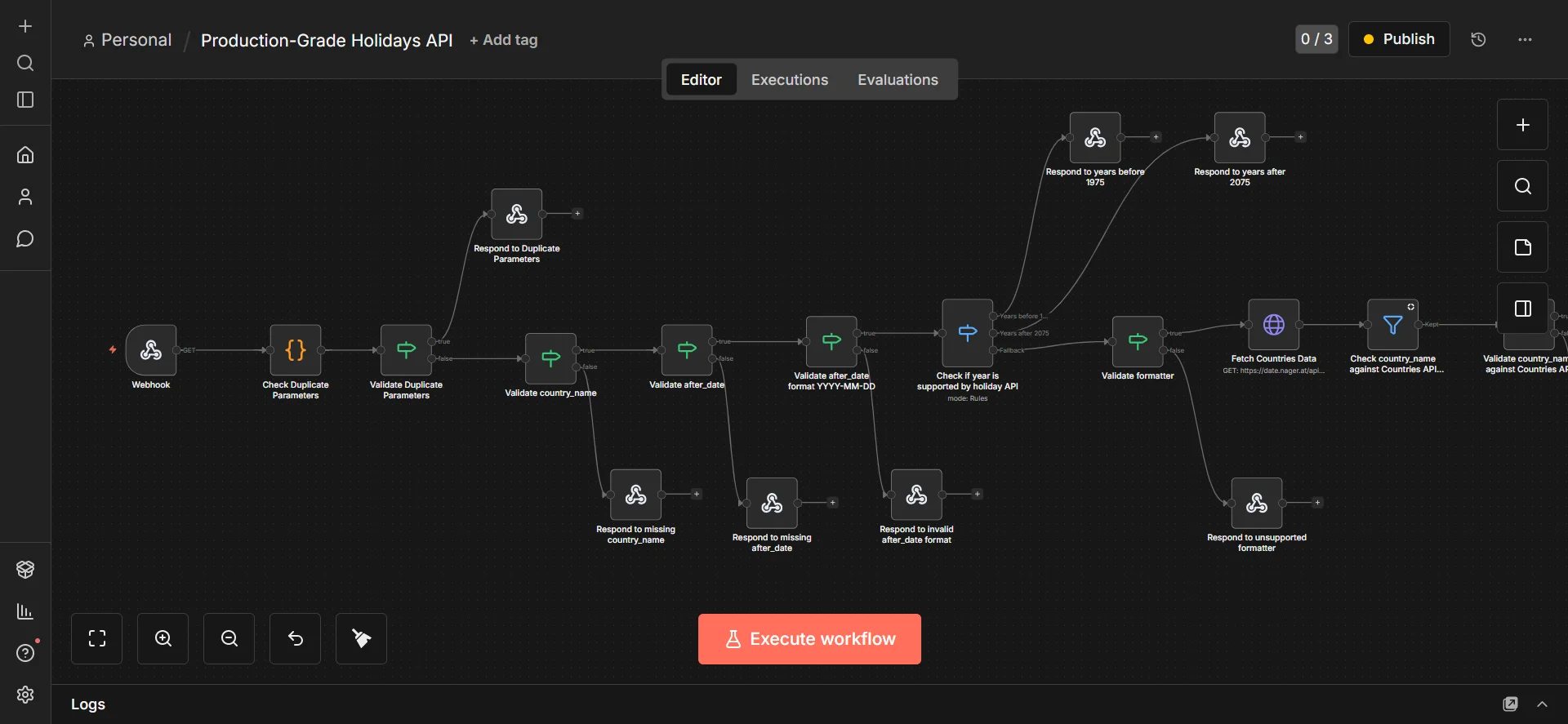Zoom out of the canvas

pos(229,638)
